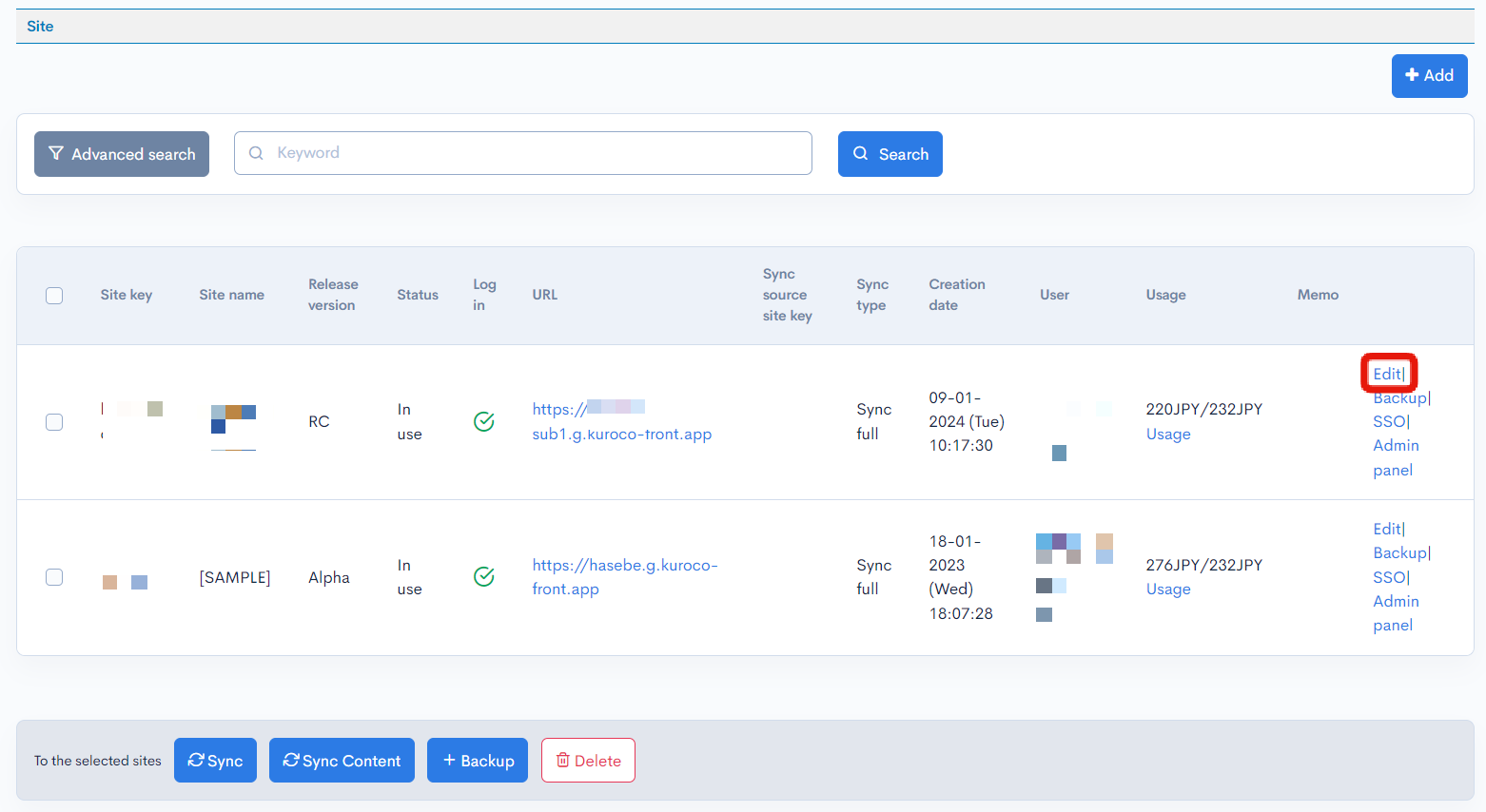Viewport: 1486px width, 812px height.
Task: Click Edit for the [SAMPLE] site
Action: (x=1387, y=529)
